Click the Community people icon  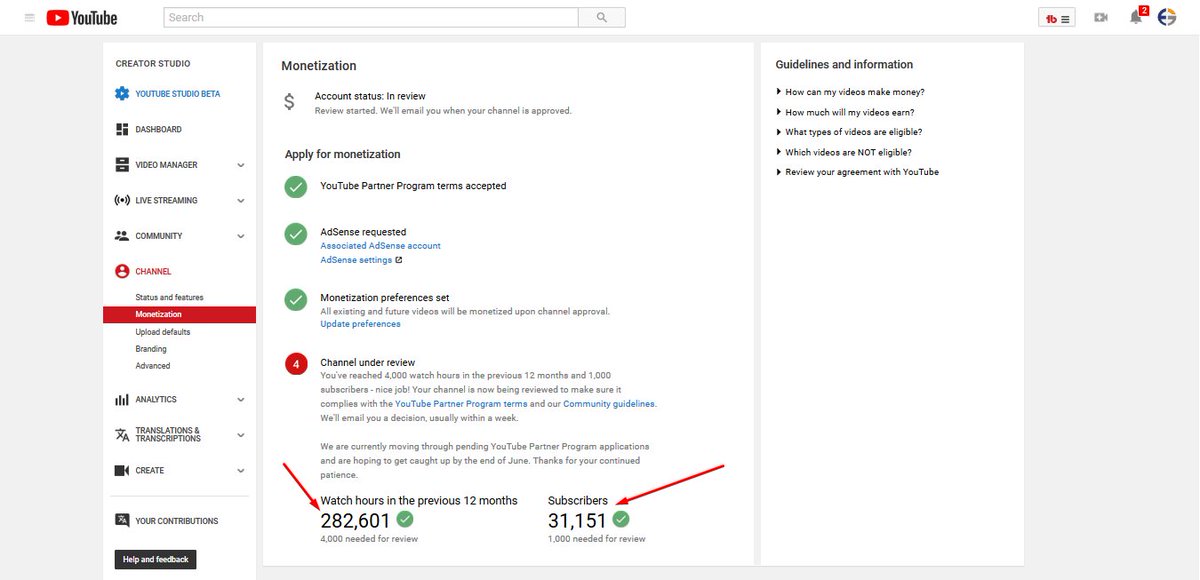coord(122,236)
